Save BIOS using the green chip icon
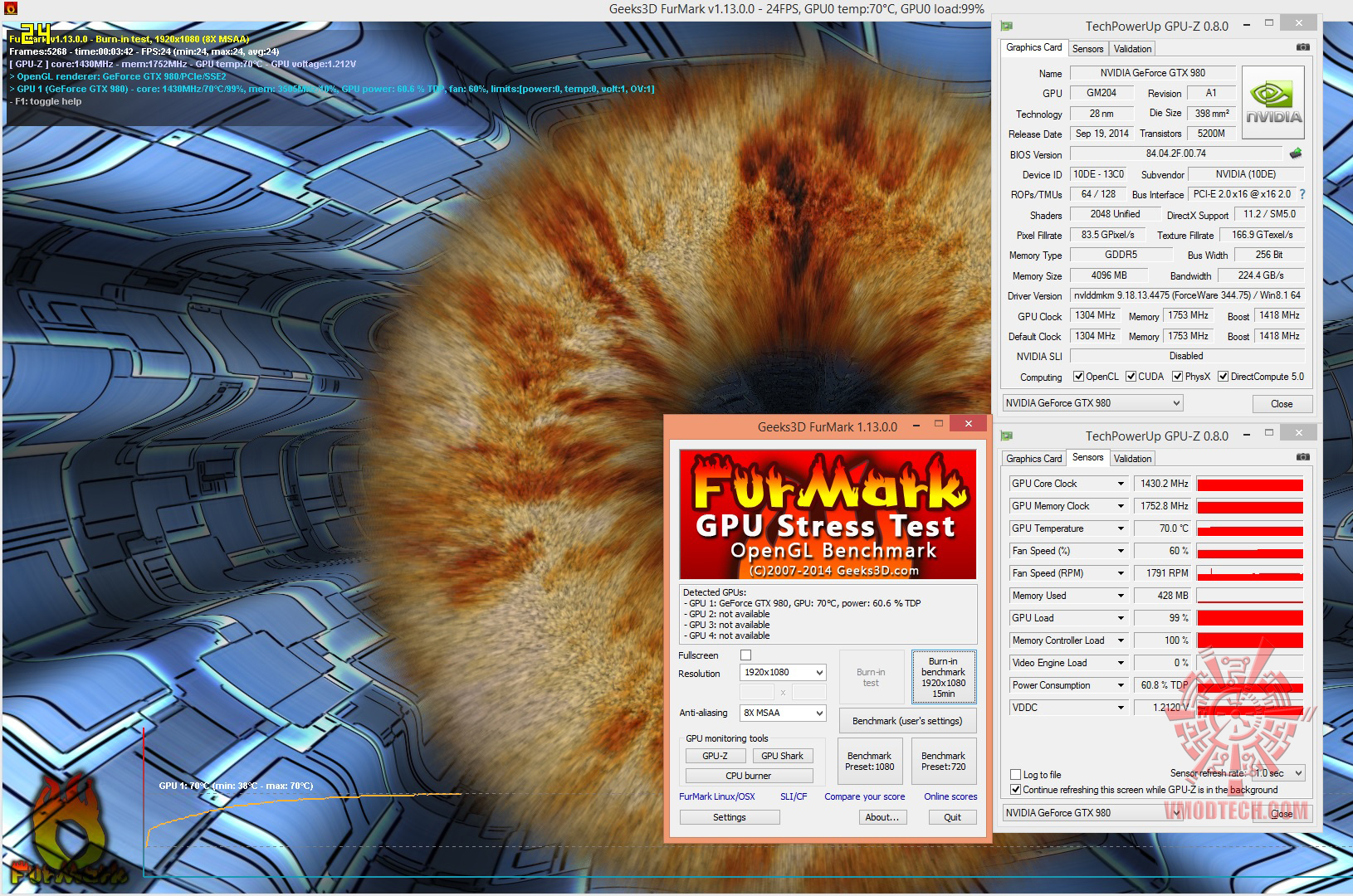 [x=1295, y=153]
